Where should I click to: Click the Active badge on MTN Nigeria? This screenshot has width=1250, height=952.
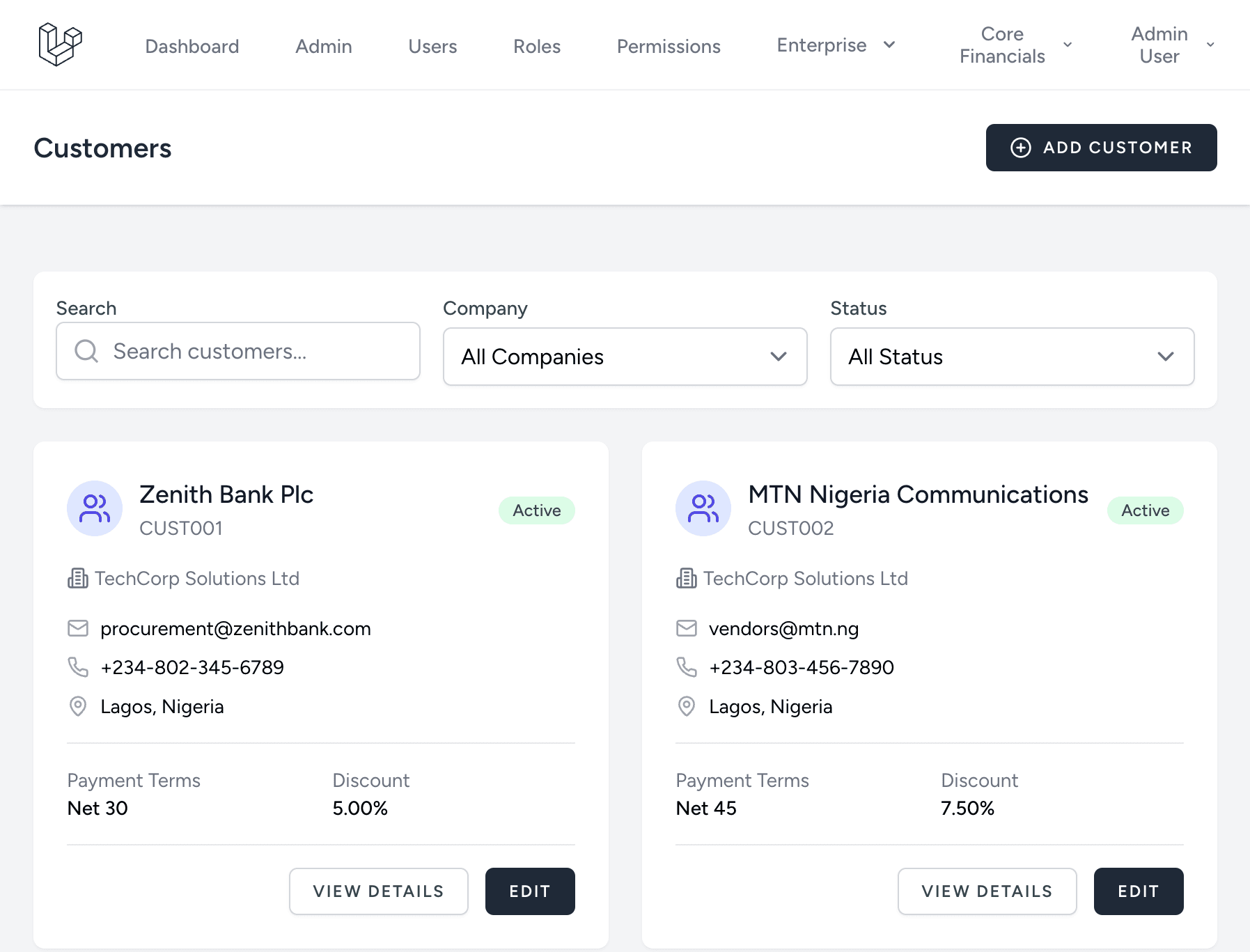click(1146, 510)
